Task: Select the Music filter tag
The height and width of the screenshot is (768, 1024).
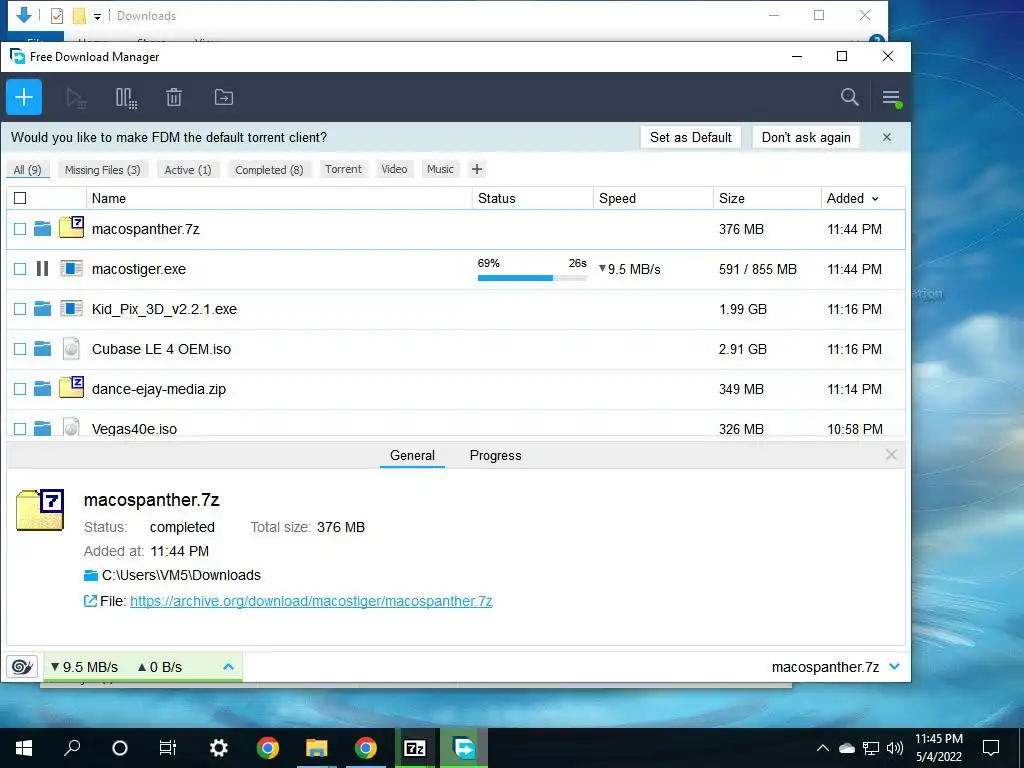Action: pos(440,169)
